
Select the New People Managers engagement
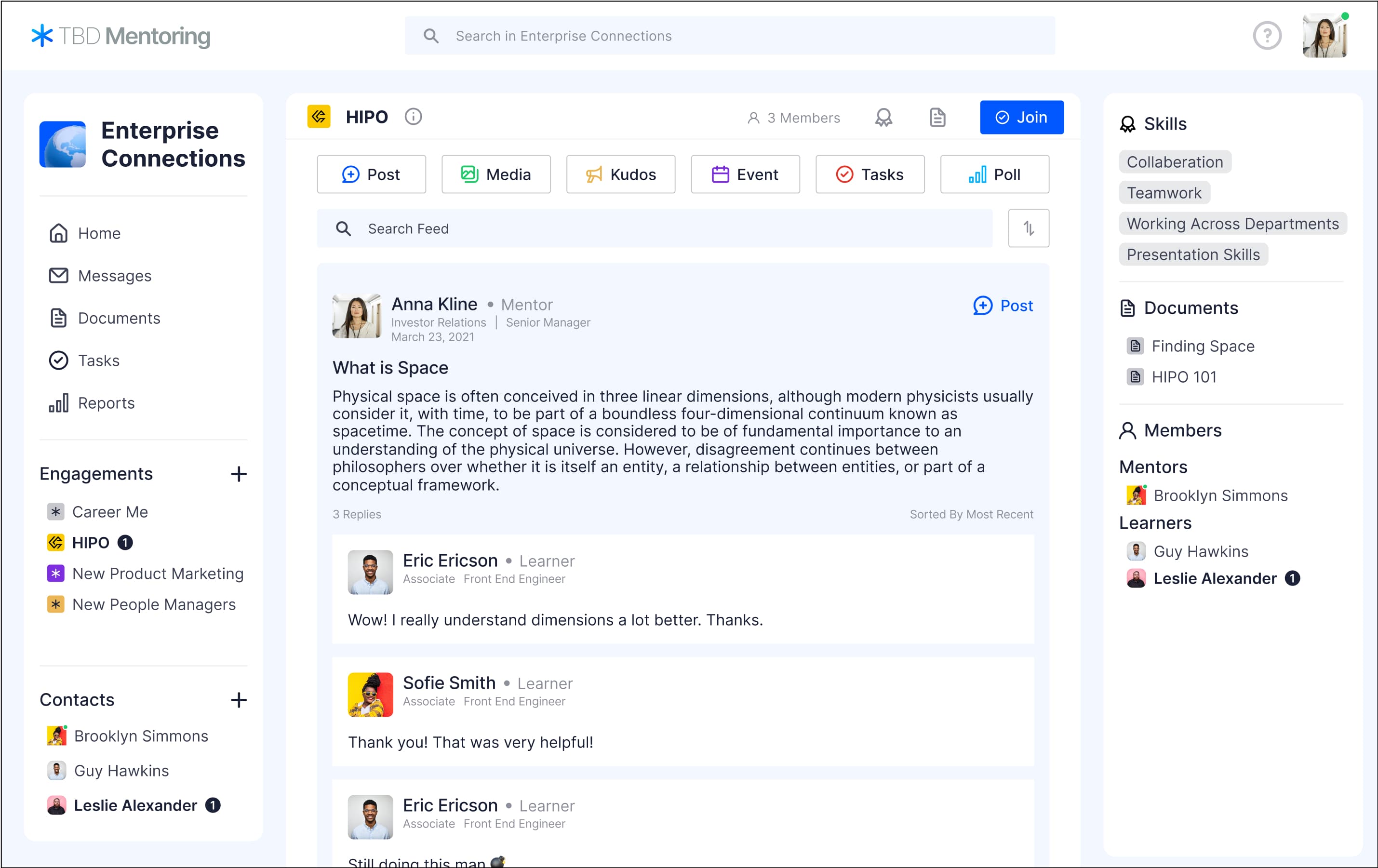pyautogui.click(x=141, y=604)
